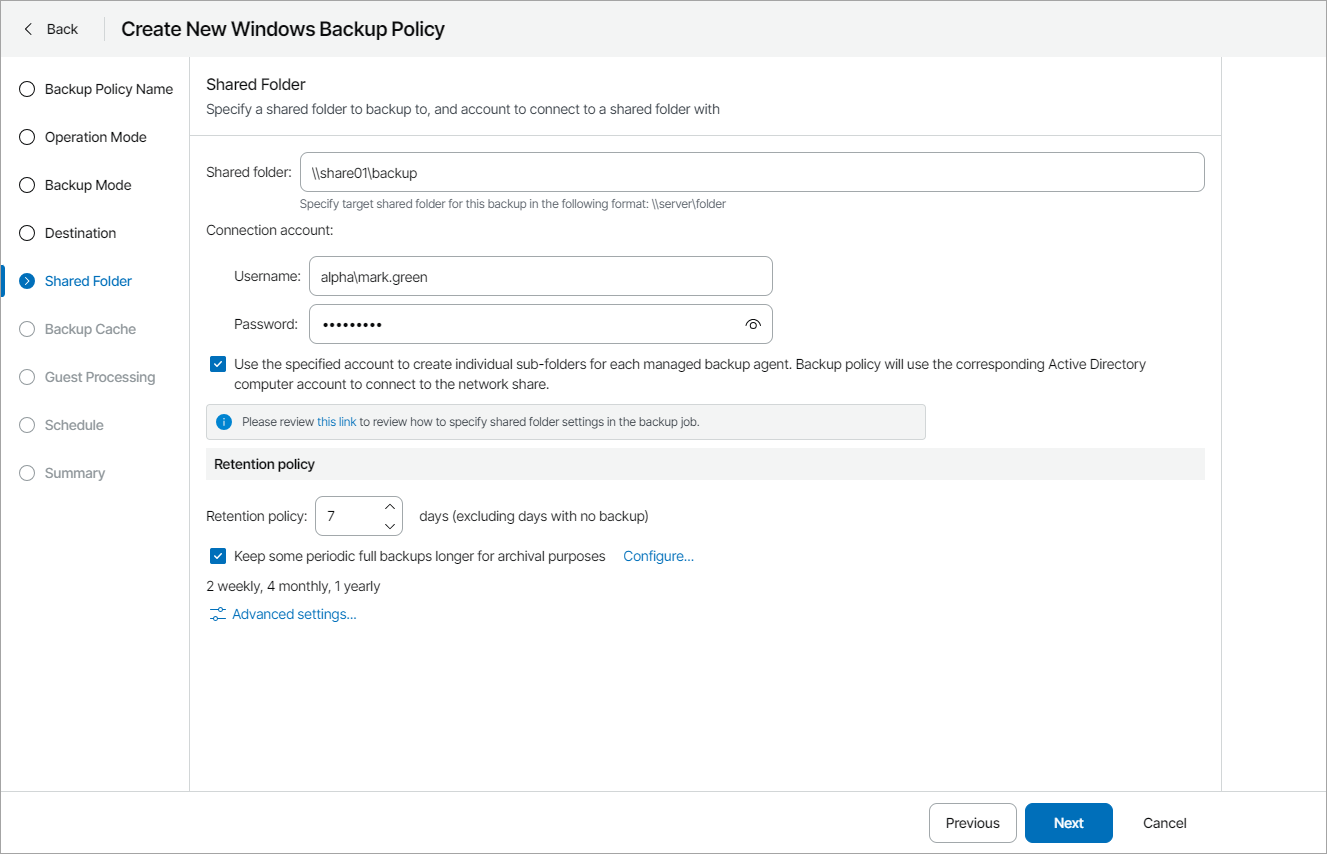The image size is (1327, 854).
Task: Select the Backup Policy Name step circle
Action: click(x=26, y=89)
